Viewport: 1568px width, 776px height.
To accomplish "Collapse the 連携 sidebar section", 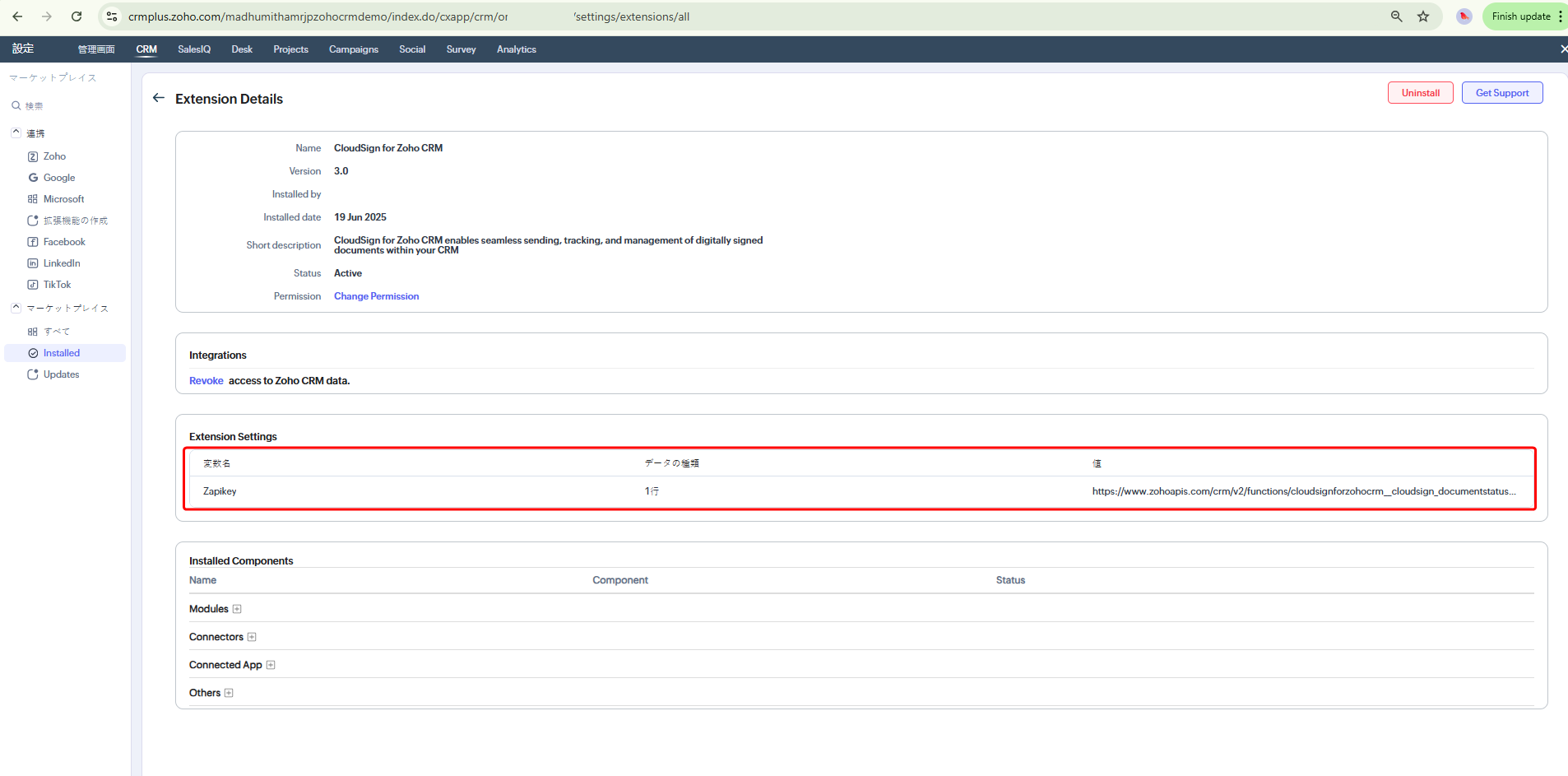I will click(x=16, y=132).
